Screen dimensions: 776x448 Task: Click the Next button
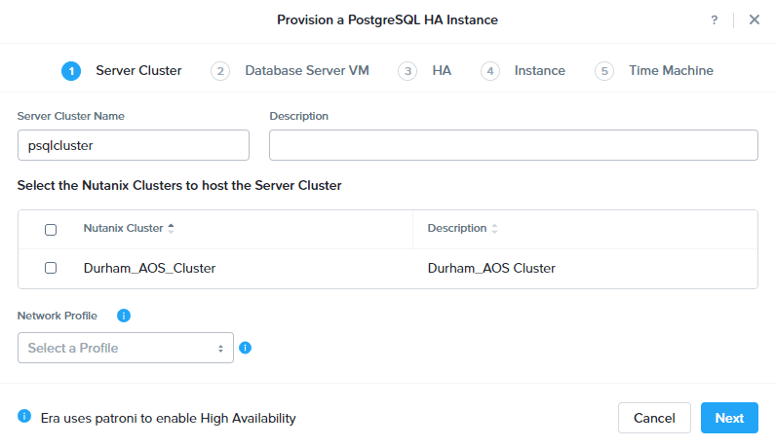[x=729, y=418]
